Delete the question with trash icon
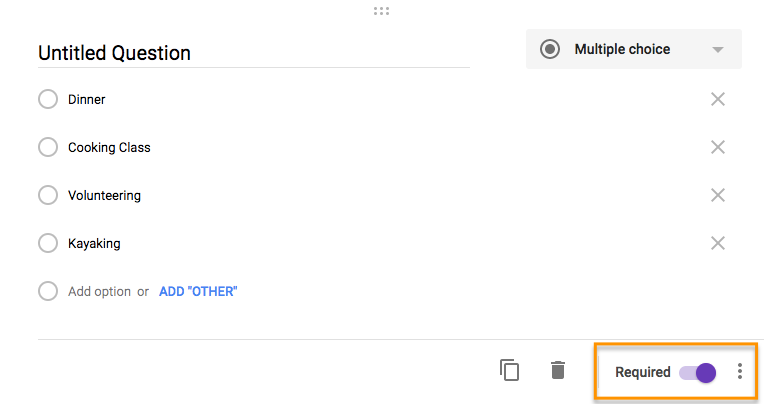Image resolution: width=764 pixels, height=404 pixels. click(x=558, y=371)
